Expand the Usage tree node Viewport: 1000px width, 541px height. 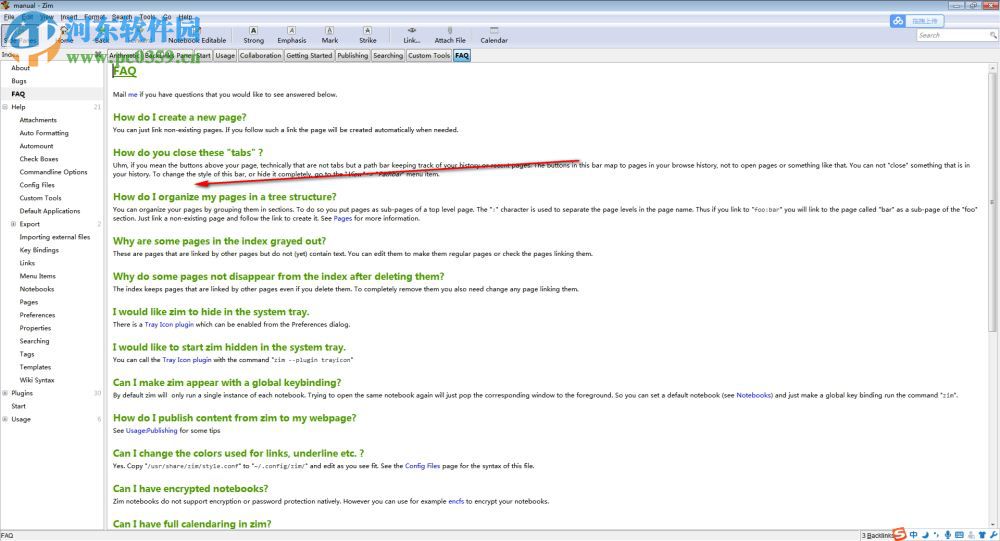click(5, 419)
